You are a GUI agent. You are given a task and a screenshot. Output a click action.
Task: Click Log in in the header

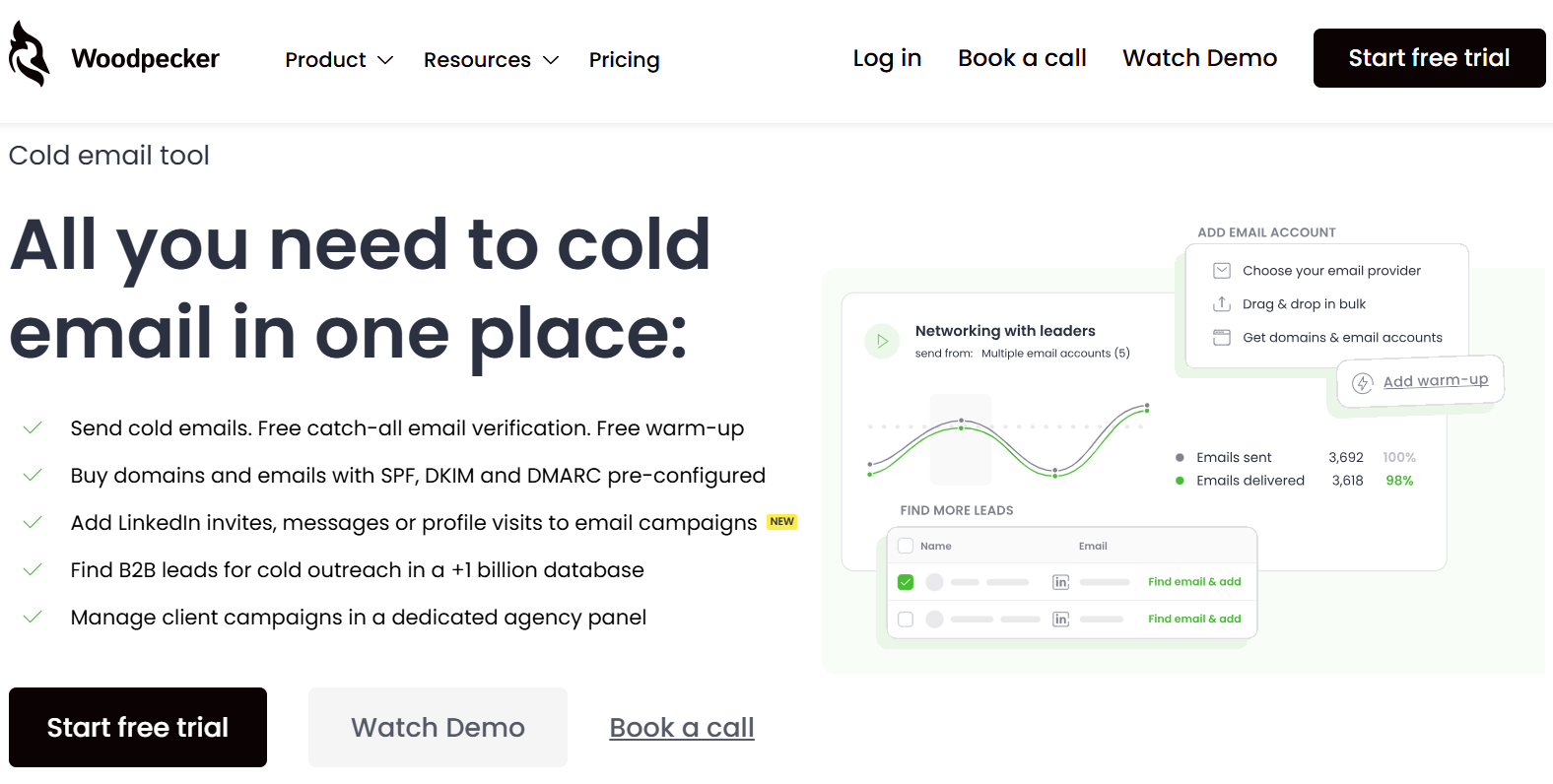887,58
